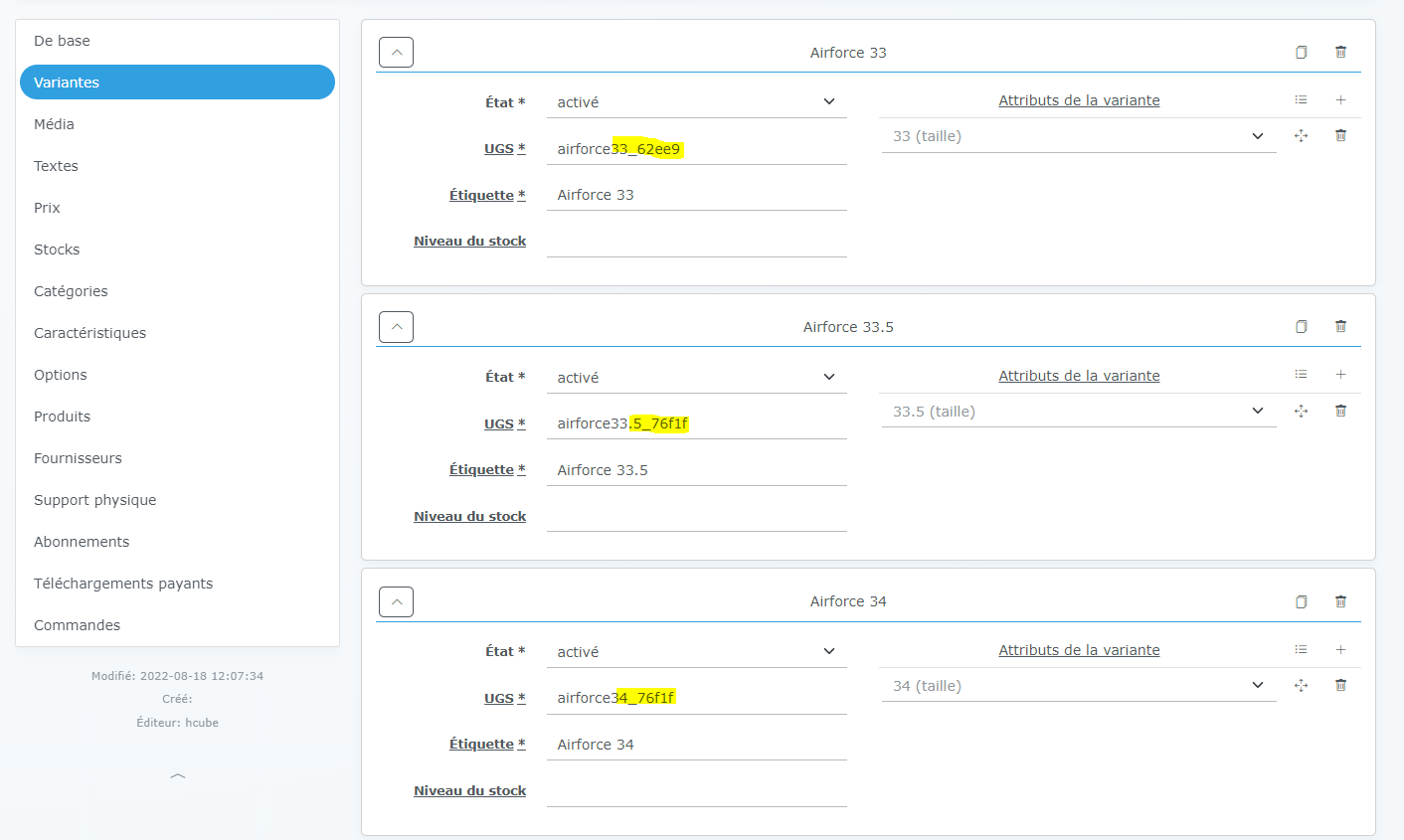The height and width of the screenshot is (840, 1404).
Task: Go to the Fournisseurs section
Action: (x=177, y=458)
